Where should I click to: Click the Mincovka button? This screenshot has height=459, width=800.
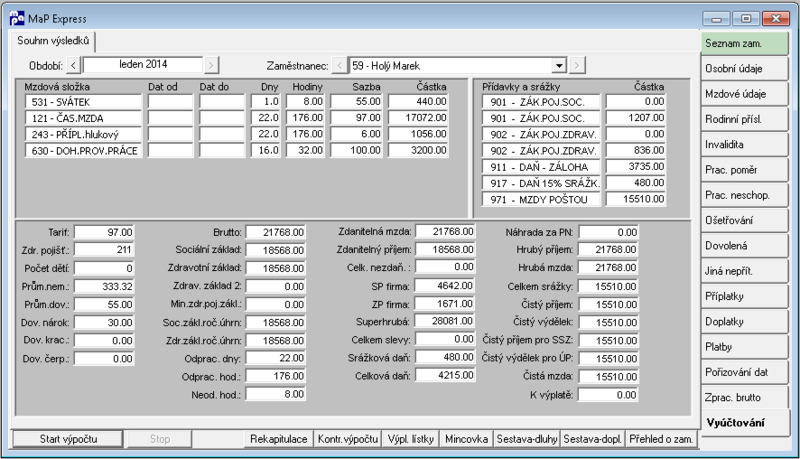466,439
